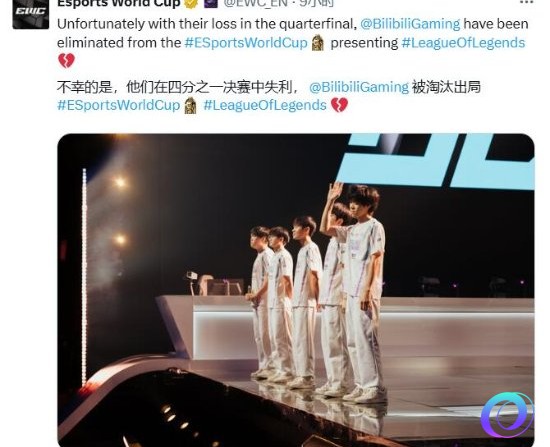Click the trophy emoji in the Chinese hashtag line
The image size is (550, 447).
click(x=190, y=105)
